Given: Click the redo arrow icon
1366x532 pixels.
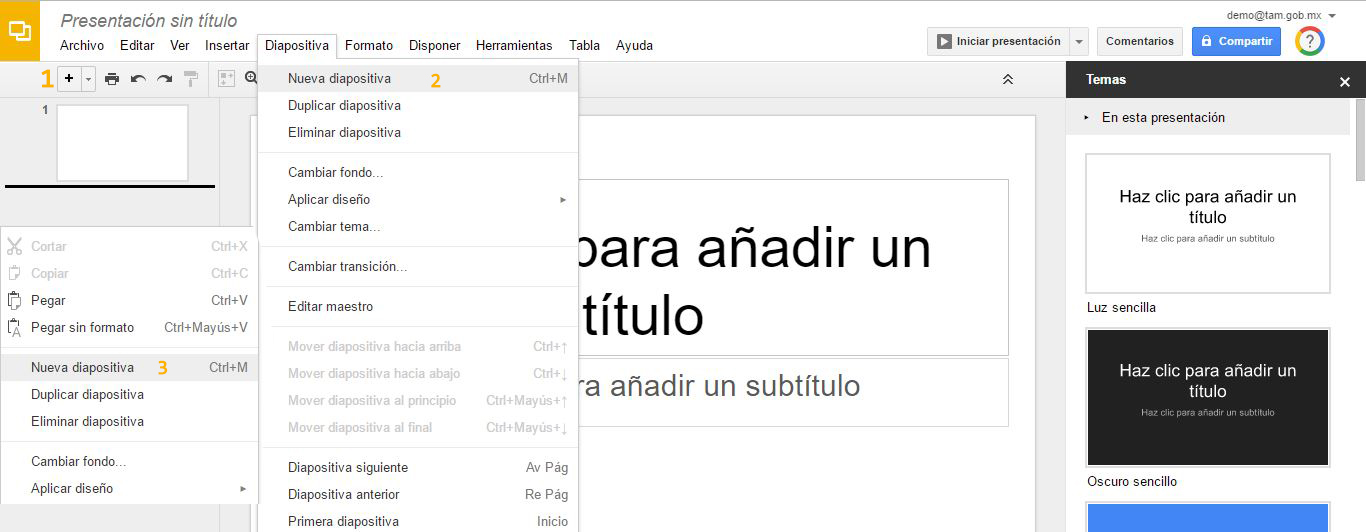Looking at the screenshot, I should click(x=164, y=79).
